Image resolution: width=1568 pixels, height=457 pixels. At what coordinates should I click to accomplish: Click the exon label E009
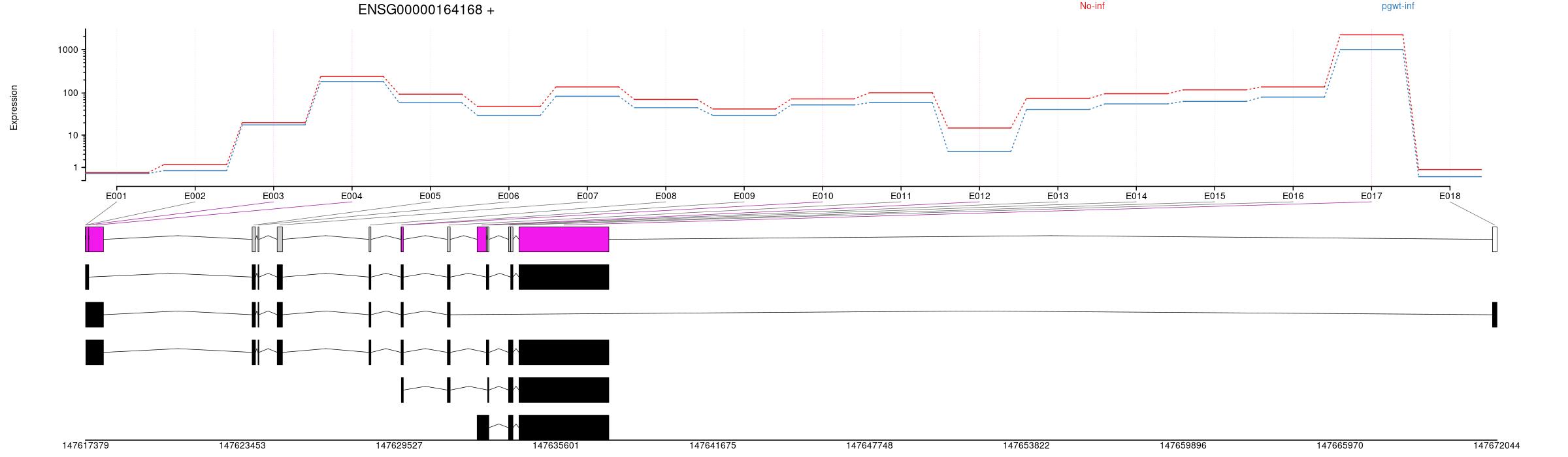click(744, 196)
